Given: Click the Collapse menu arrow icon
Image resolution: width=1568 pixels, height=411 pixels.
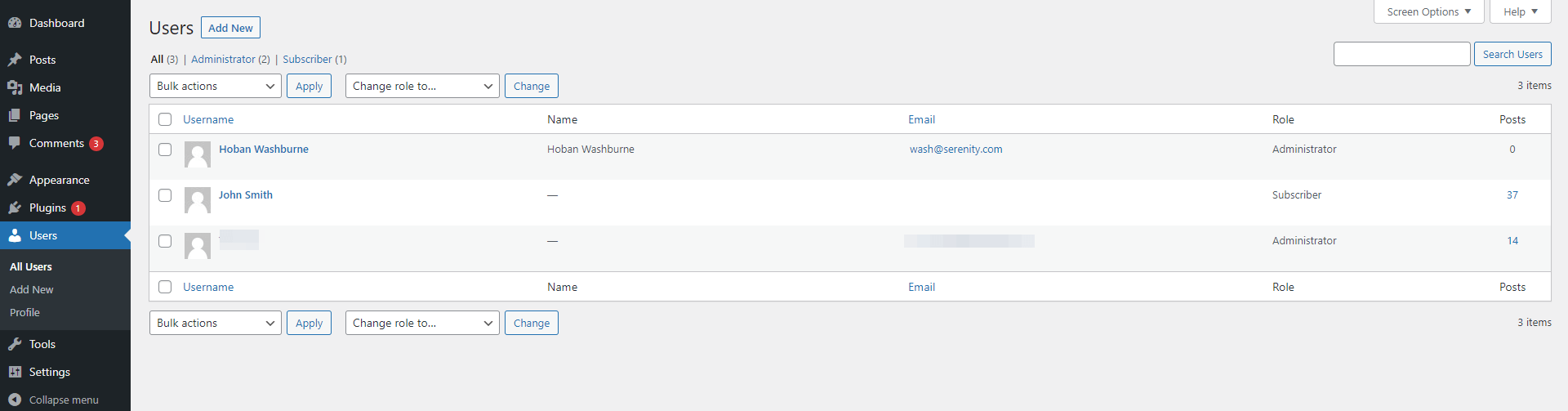Looking at the screenshot, I should [x=15, y=400].
